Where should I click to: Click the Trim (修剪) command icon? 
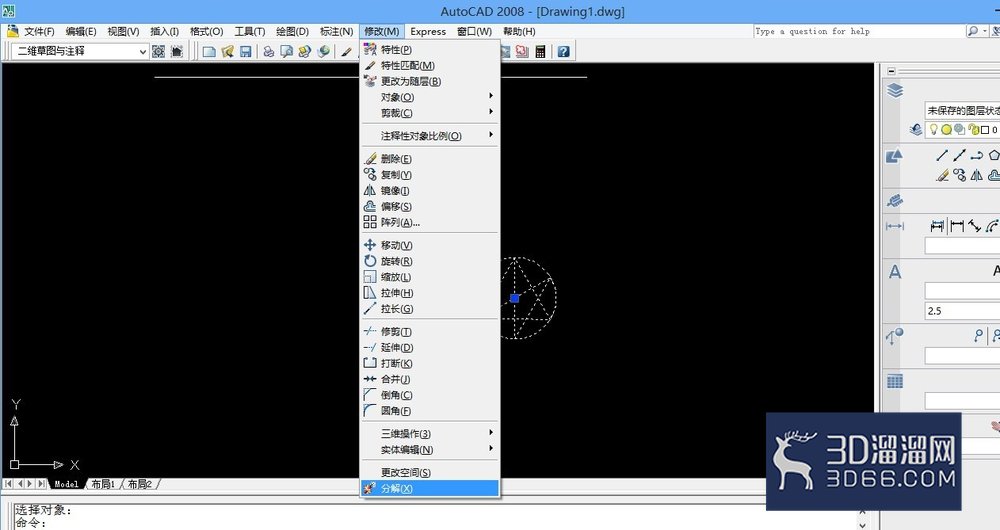(x=370, y=332)
